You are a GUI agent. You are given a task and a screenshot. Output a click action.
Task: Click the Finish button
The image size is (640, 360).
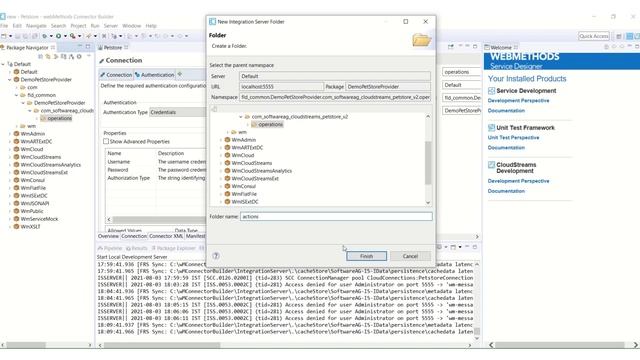pyautogui.click(x=367, y=256)
